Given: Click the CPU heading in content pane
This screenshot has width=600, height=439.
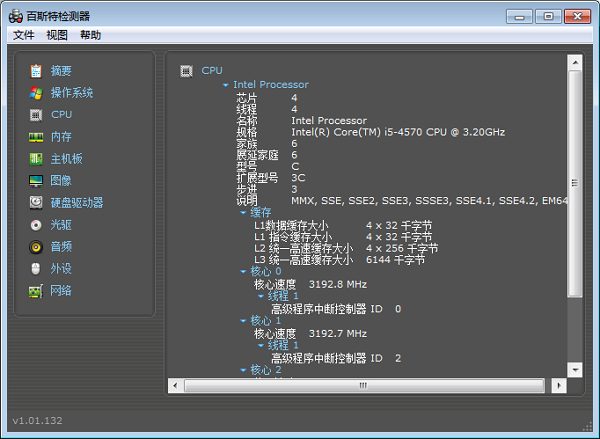Looking at the screenshot, I should [x=212, y=70].
